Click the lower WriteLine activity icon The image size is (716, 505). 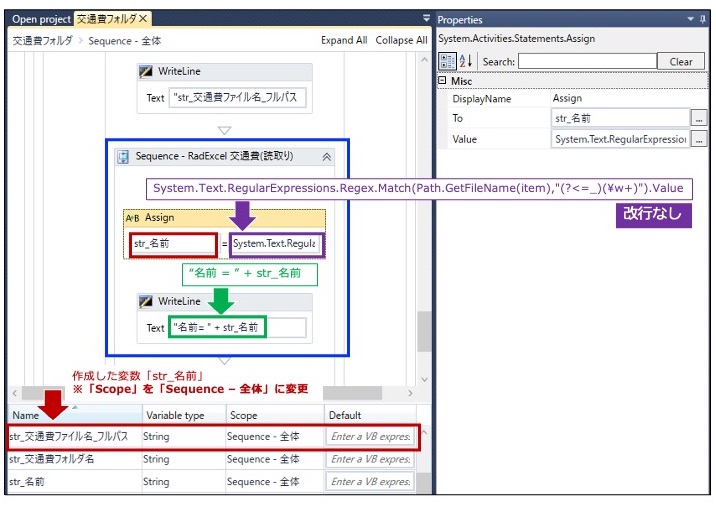click(x=146, y=301)
